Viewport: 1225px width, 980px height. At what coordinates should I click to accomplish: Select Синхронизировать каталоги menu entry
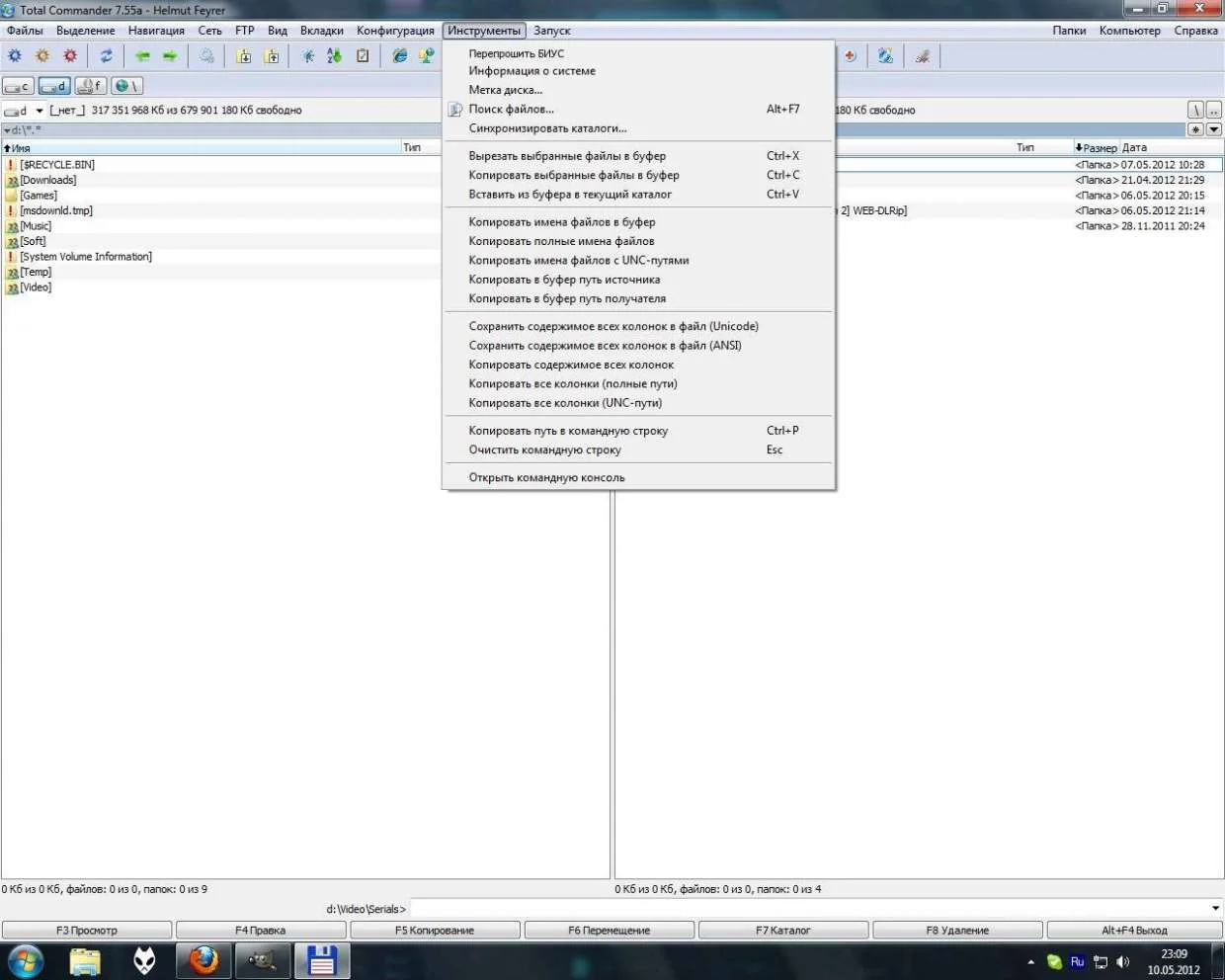click(x=638, y=128)
